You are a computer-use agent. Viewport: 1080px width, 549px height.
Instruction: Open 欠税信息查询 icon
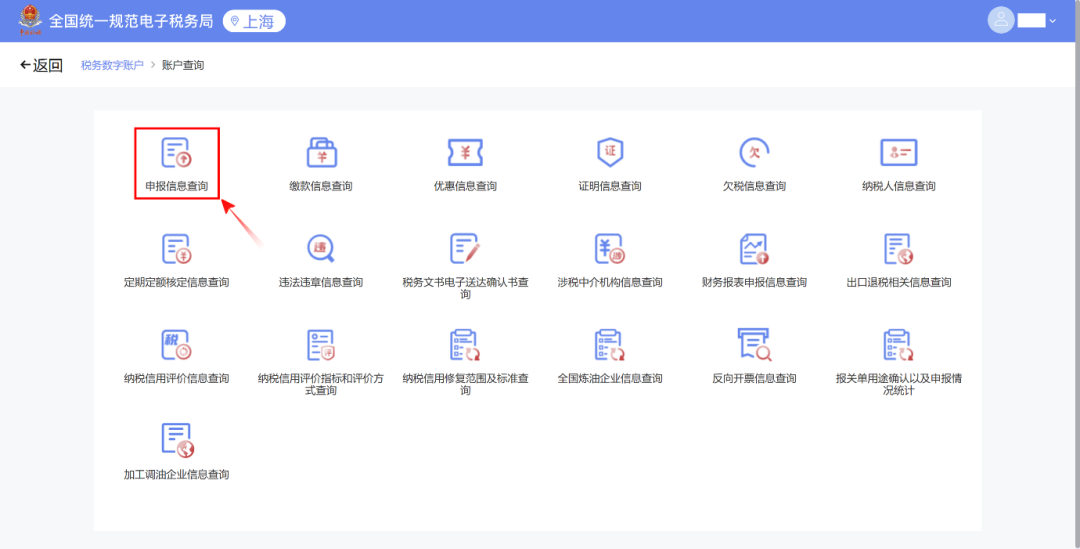click(x=754, y=152)
